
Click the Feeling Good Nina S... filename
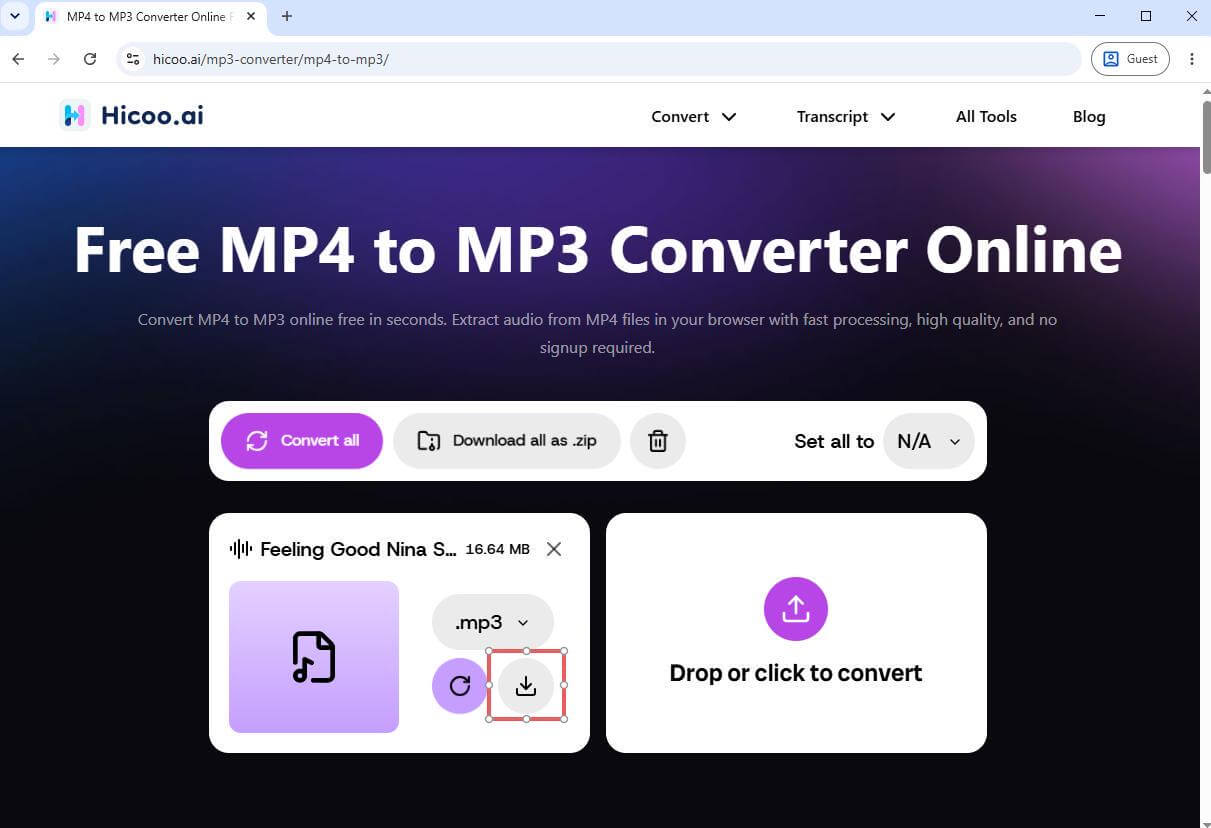[x=358, y=549]
